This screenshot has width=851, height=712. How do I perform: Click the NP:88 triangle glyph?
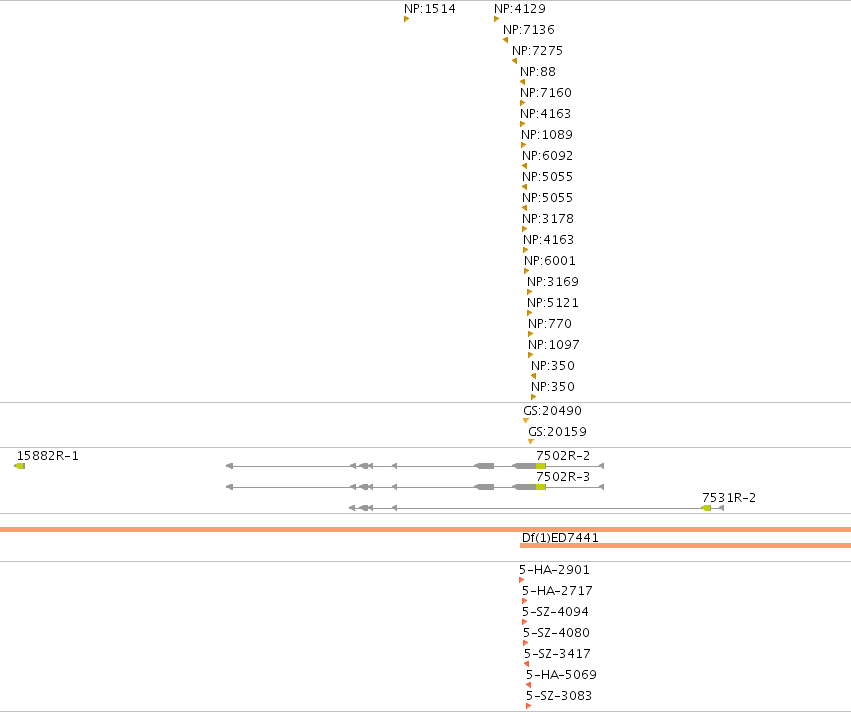pyautogui.click(x=523, y=82)
